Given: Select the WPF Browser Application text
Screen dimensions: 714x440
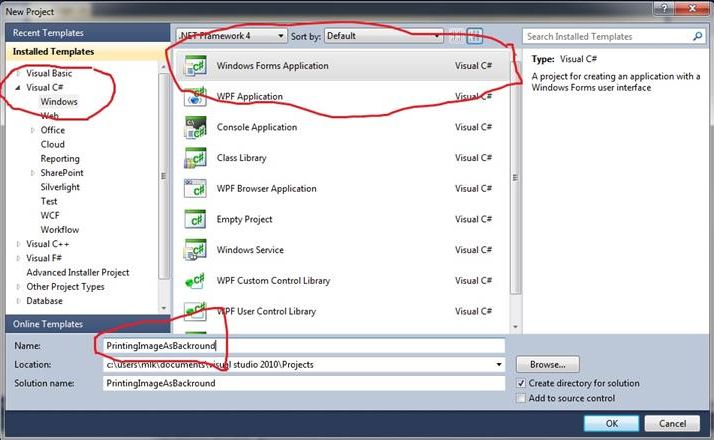Looking at the screenshot, I should (x=266, y=189).
